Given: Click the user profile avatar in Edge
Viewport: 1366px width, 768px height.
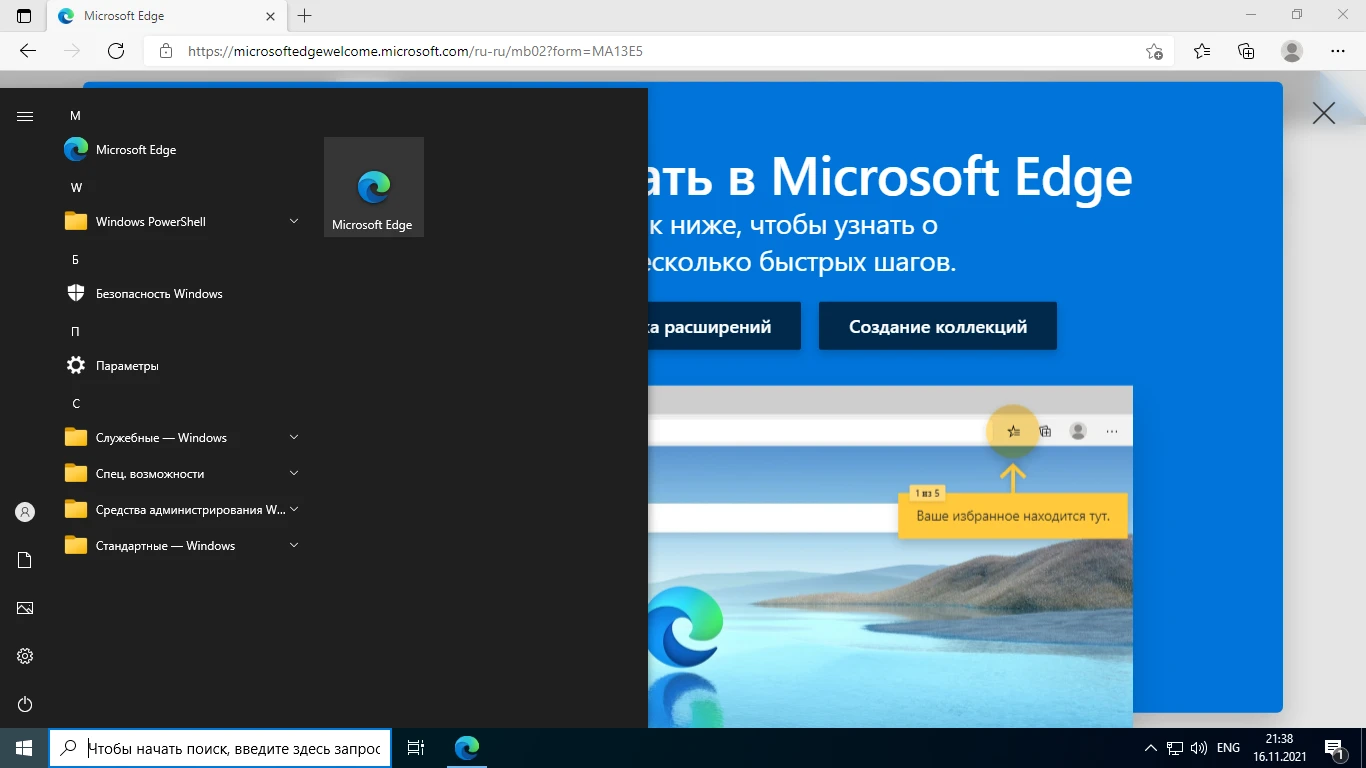Looking at the screenshot, I should [1292, 51].
